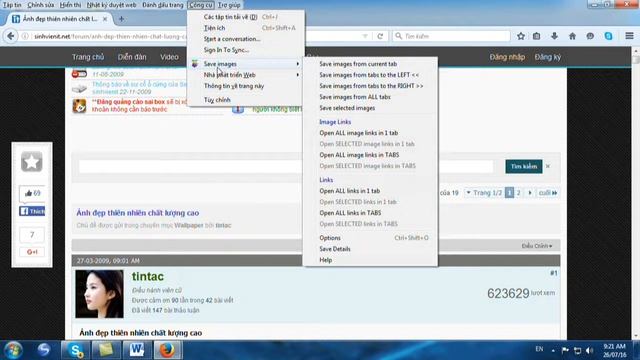Click the Tìm kiếm search button

pos(524,166)
